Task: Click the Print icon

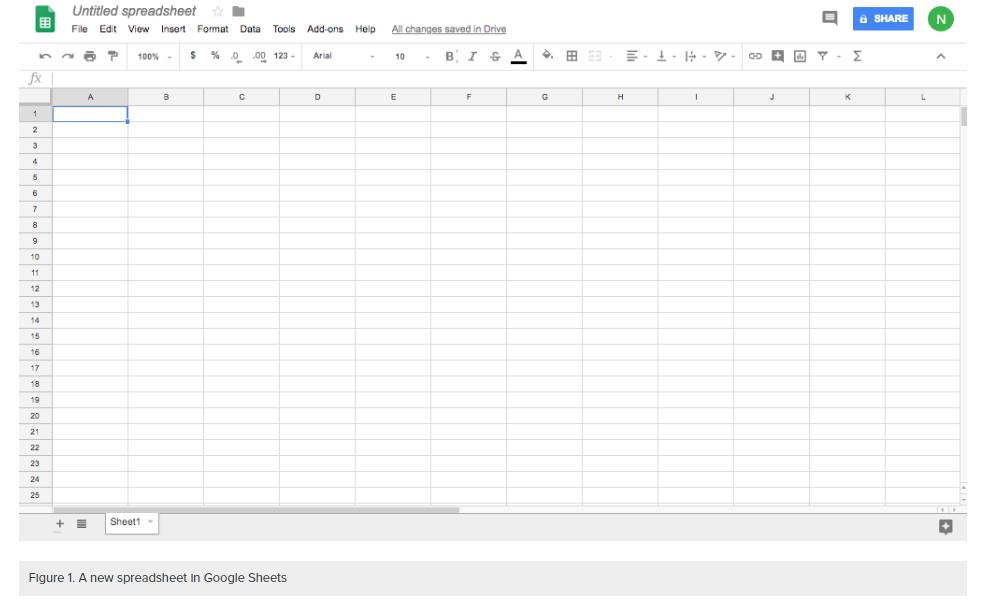Action: click(90, 56)
